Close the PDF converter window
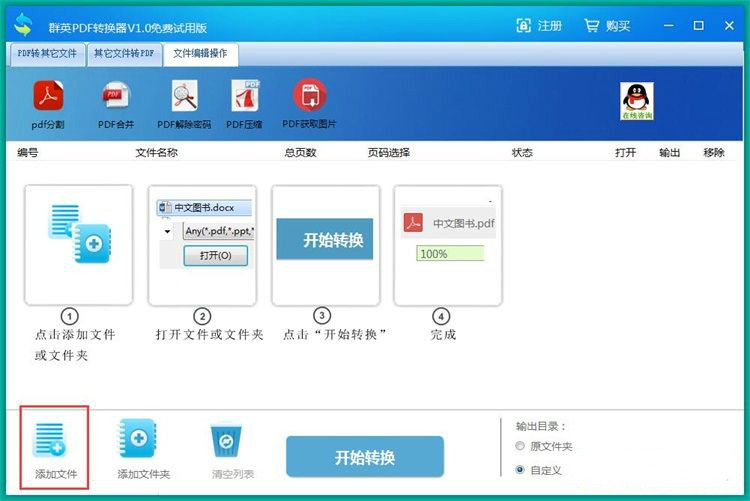The width and height of the screenshot is (750, 501). (x=729, y=25)
